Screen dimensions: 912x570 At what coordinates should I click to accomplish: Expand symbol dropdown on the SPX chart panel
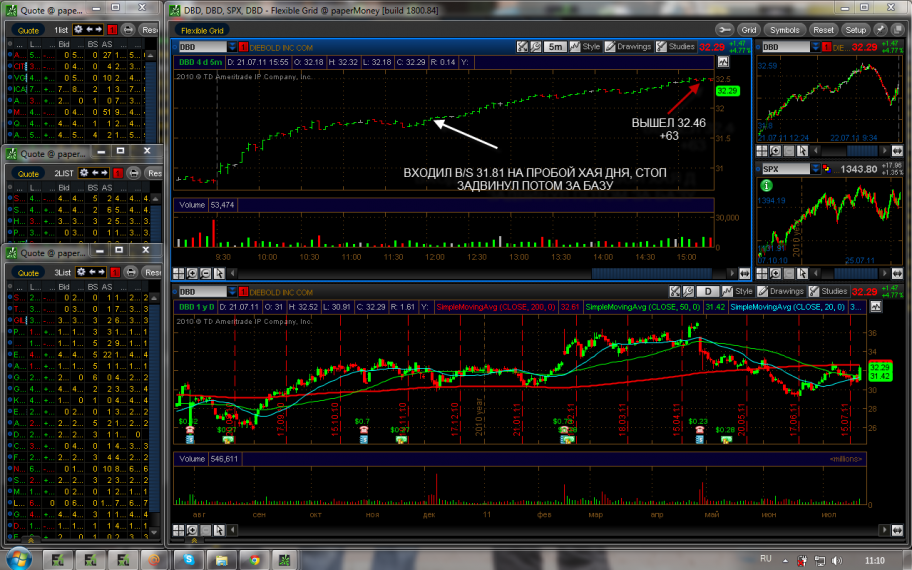(816, 169)
